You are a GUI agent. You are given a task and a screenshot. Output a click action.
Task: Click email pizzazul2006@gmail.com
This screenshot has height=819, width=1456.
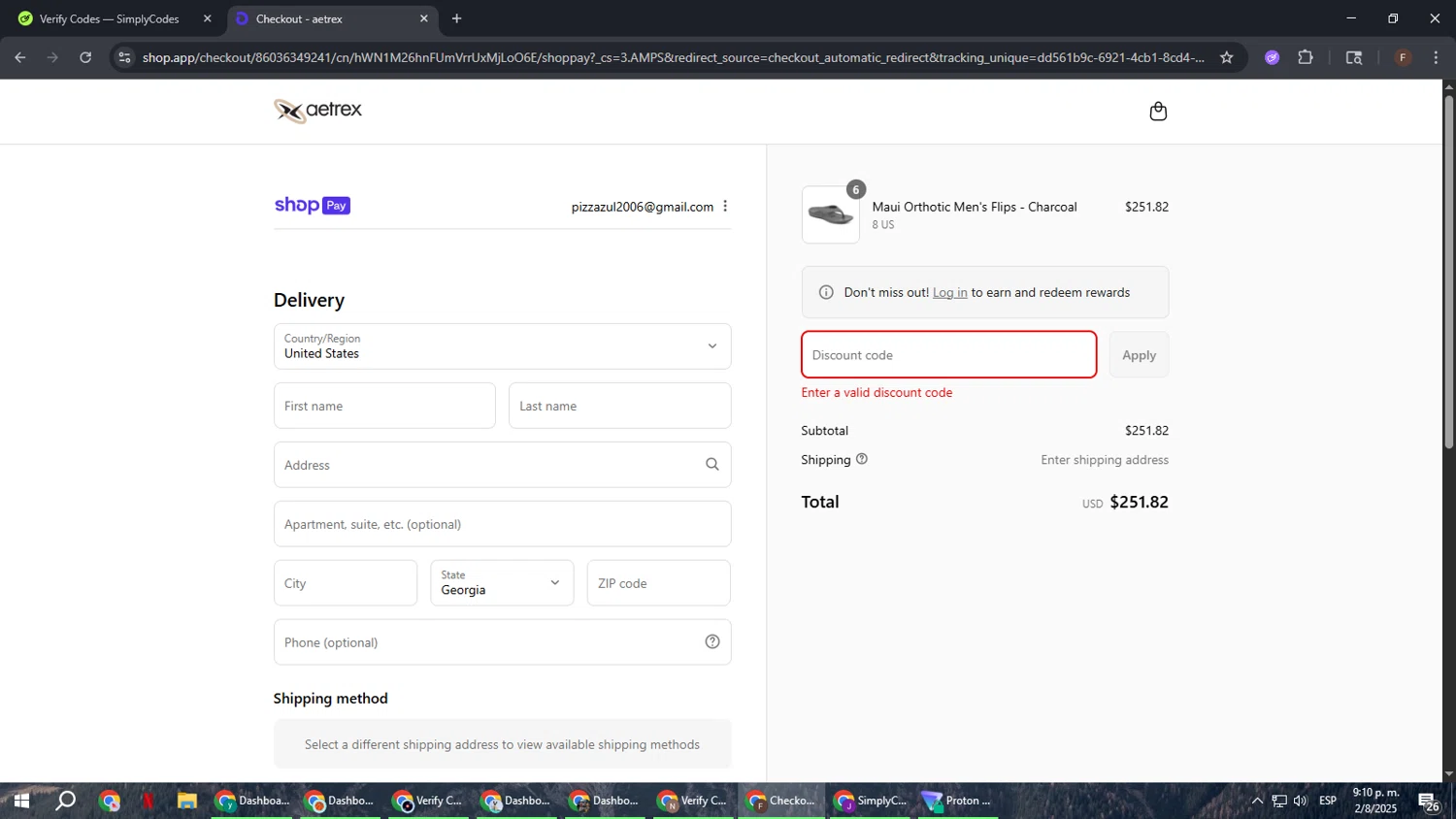click(643, 207)
